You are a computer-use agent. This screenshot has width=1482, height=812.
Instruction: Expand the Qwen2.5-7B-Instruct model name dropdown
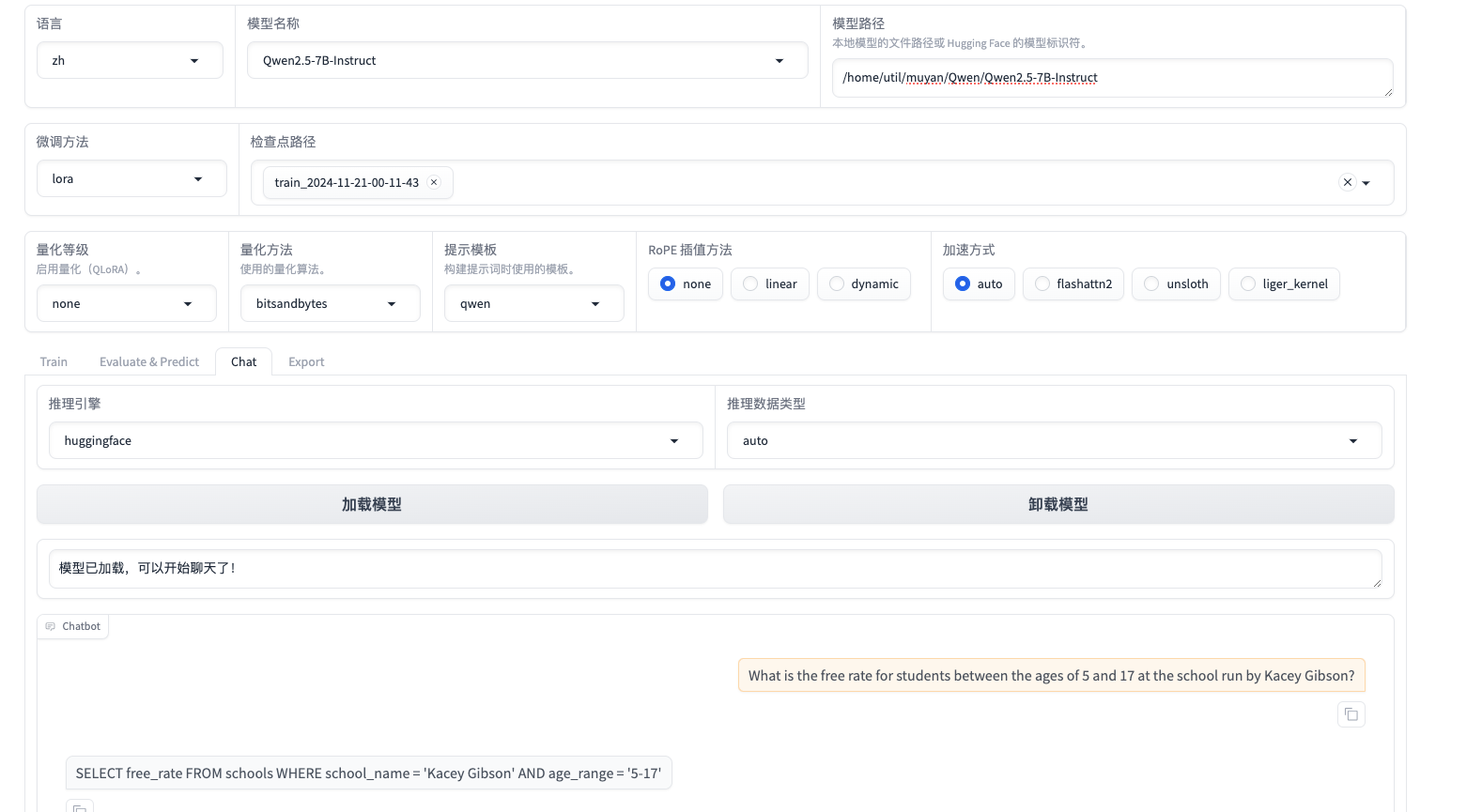526,60
